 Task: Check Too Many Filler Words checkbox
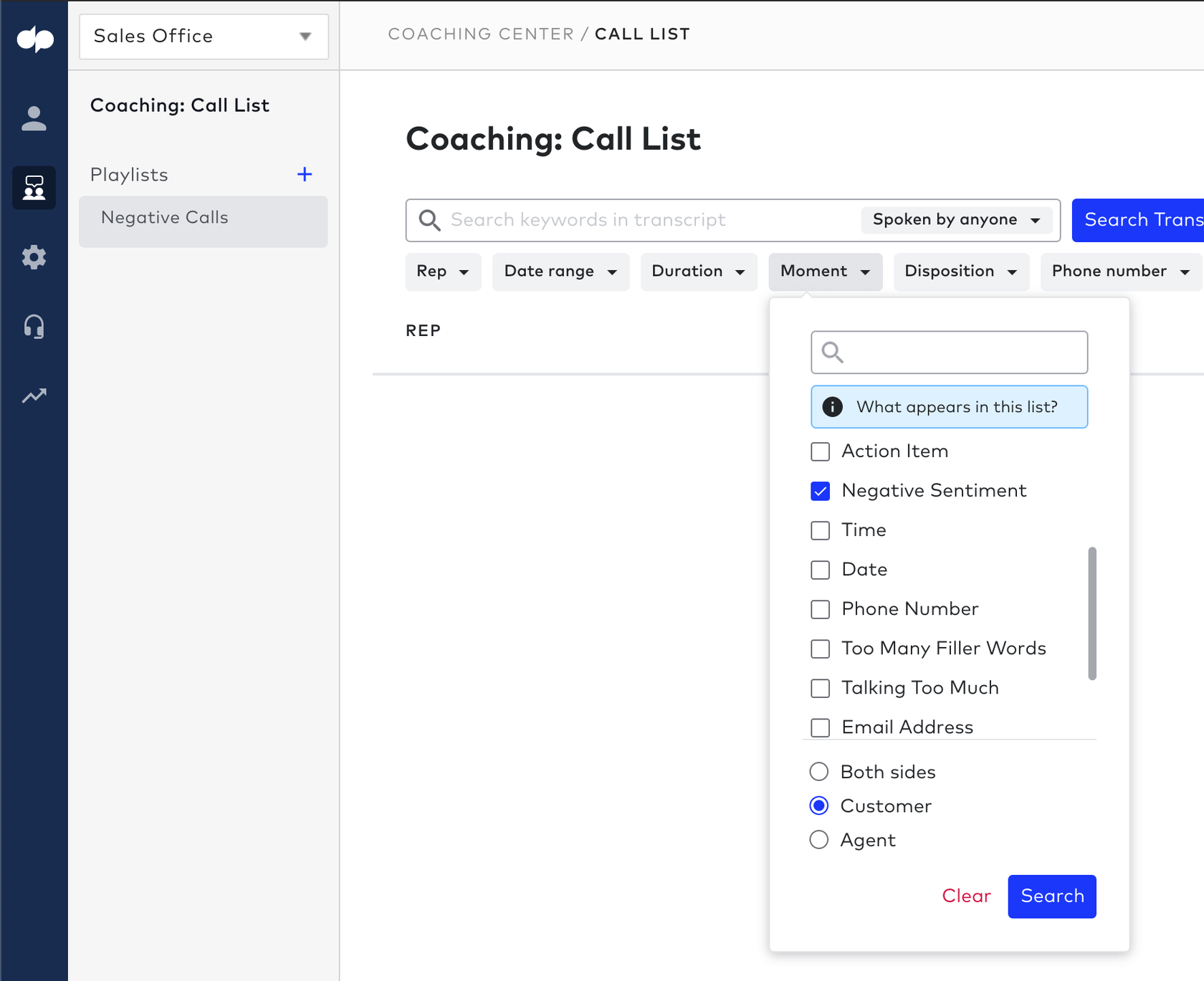820,649
